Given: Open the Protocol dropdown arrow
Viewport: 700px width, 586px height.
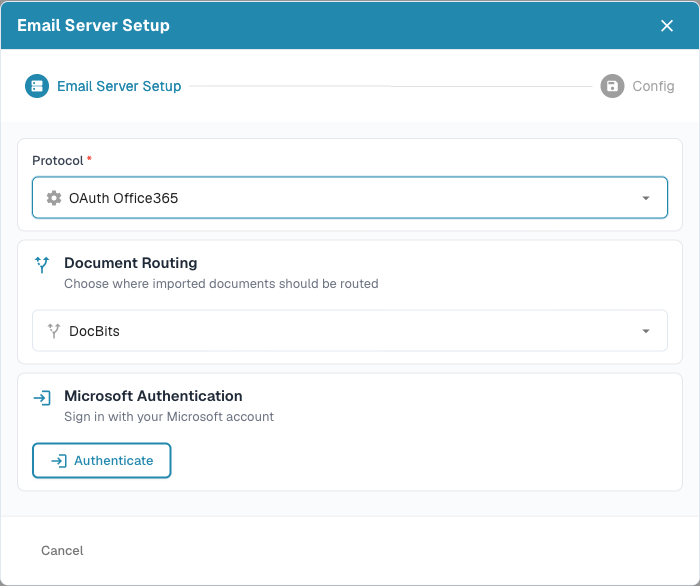Looking at the screenshot, I should (x=646, y=198).
